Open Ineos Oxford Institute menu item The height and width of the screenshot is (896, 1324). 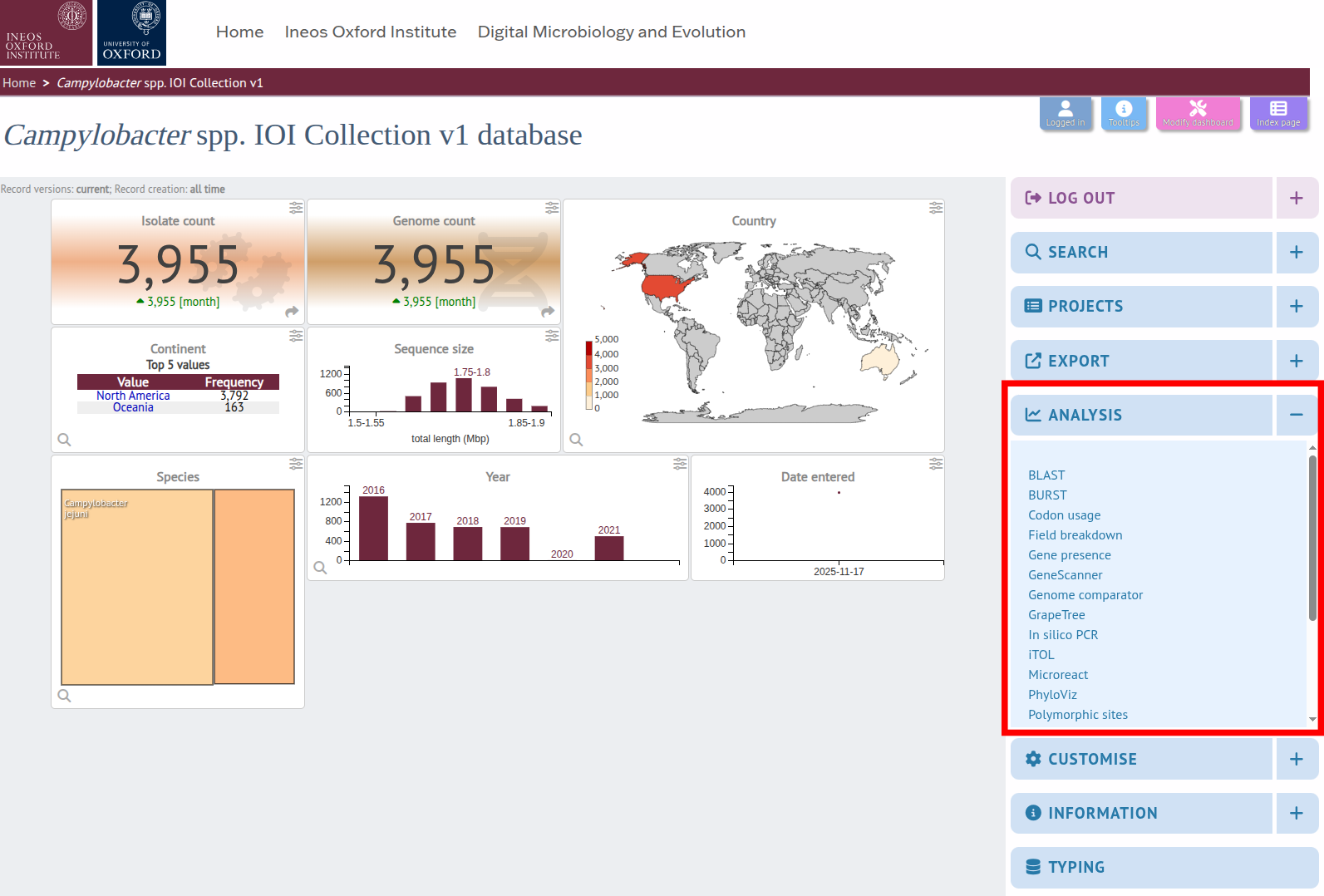pyautogui.click(x=370, y=32)
